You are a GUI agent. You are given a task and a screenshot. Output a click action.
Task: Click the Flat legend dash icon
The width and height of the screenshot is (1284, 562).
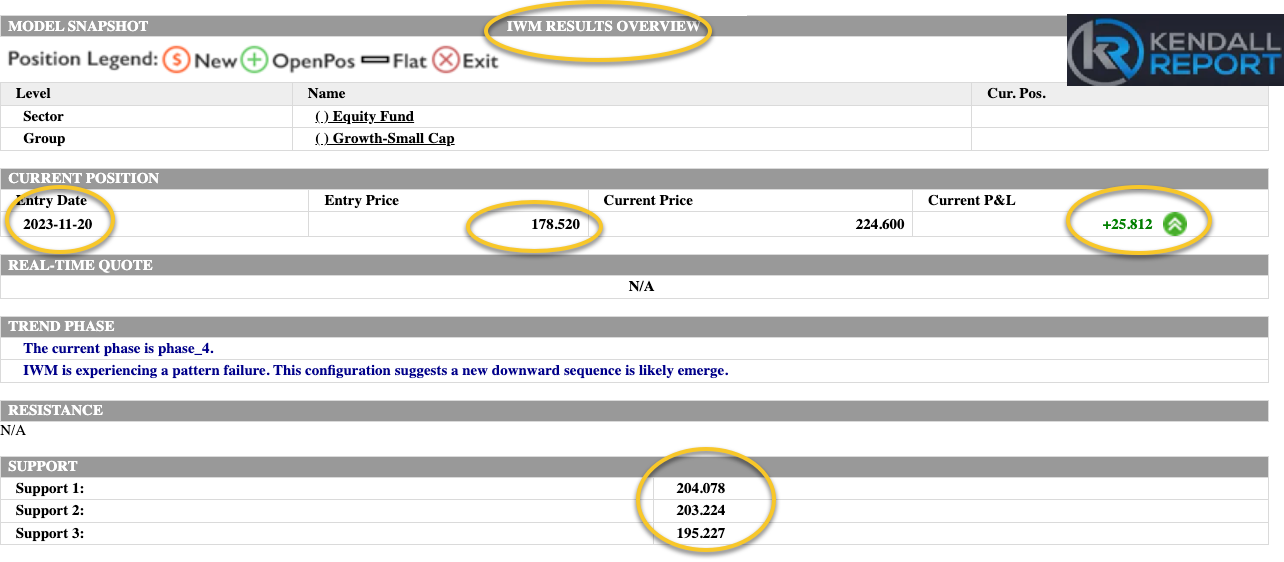point(375,61)
